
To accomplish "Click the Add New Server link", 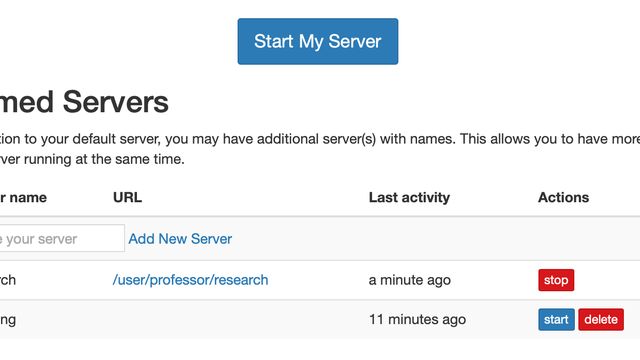I will tap(180, 239).
